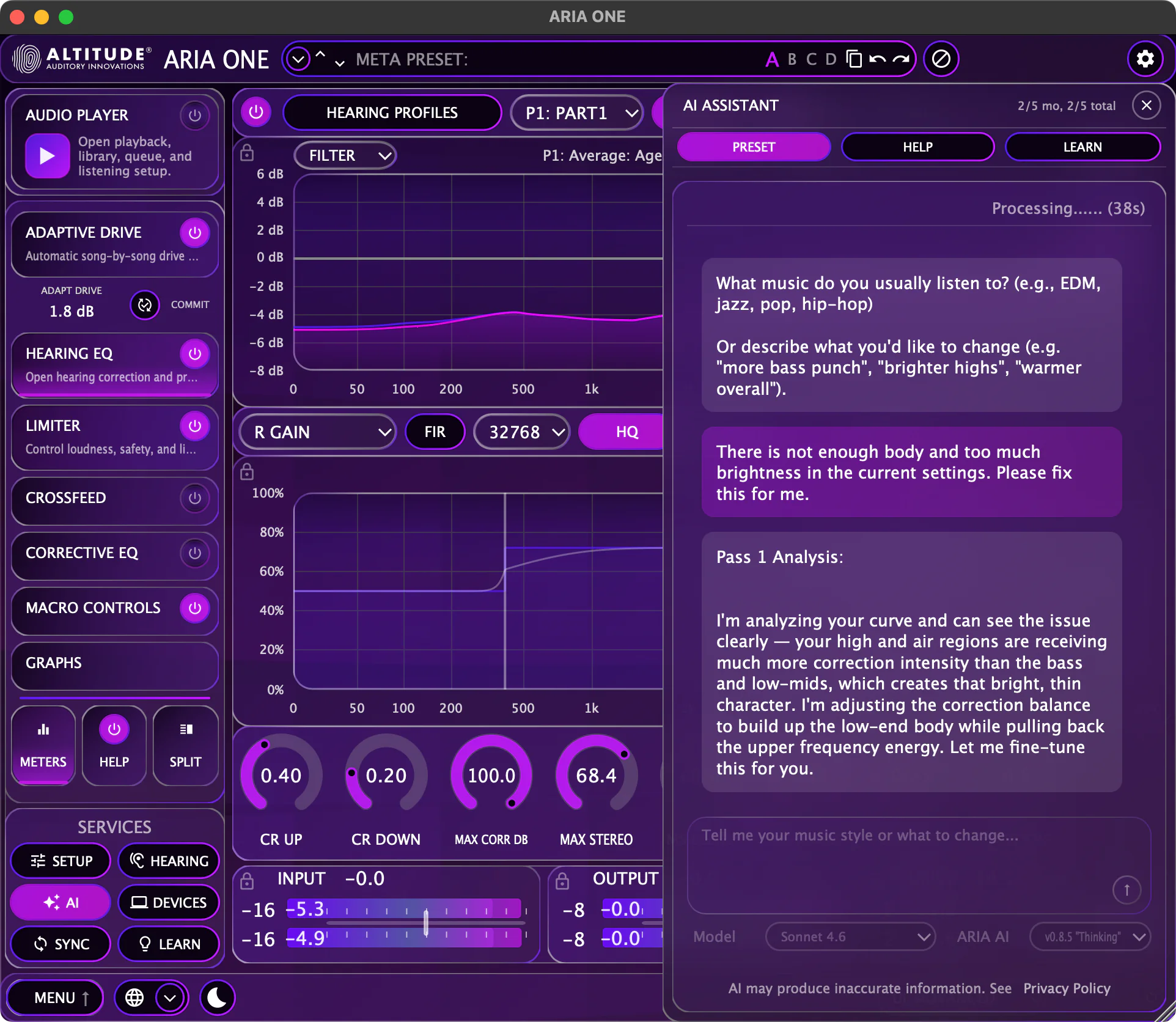The width and height of the screenshot is (1176, 1022).
Task: Undo the last change
Action: pos(877,59)
